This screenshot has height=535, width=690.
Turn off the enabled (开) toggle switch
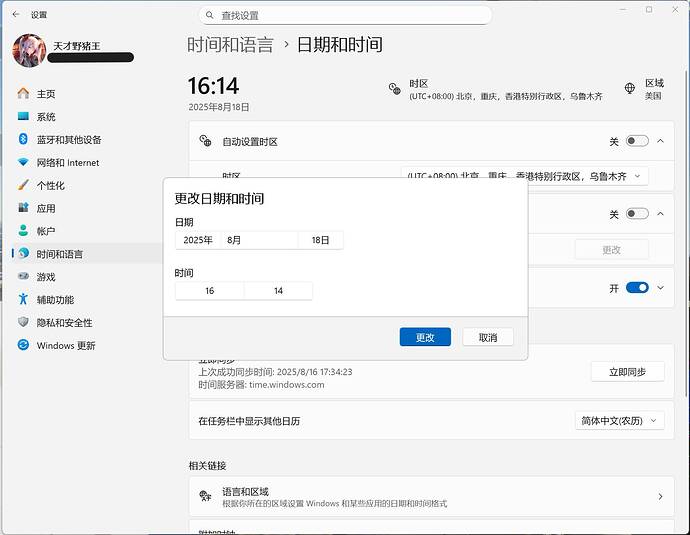[x=636, y=288]
